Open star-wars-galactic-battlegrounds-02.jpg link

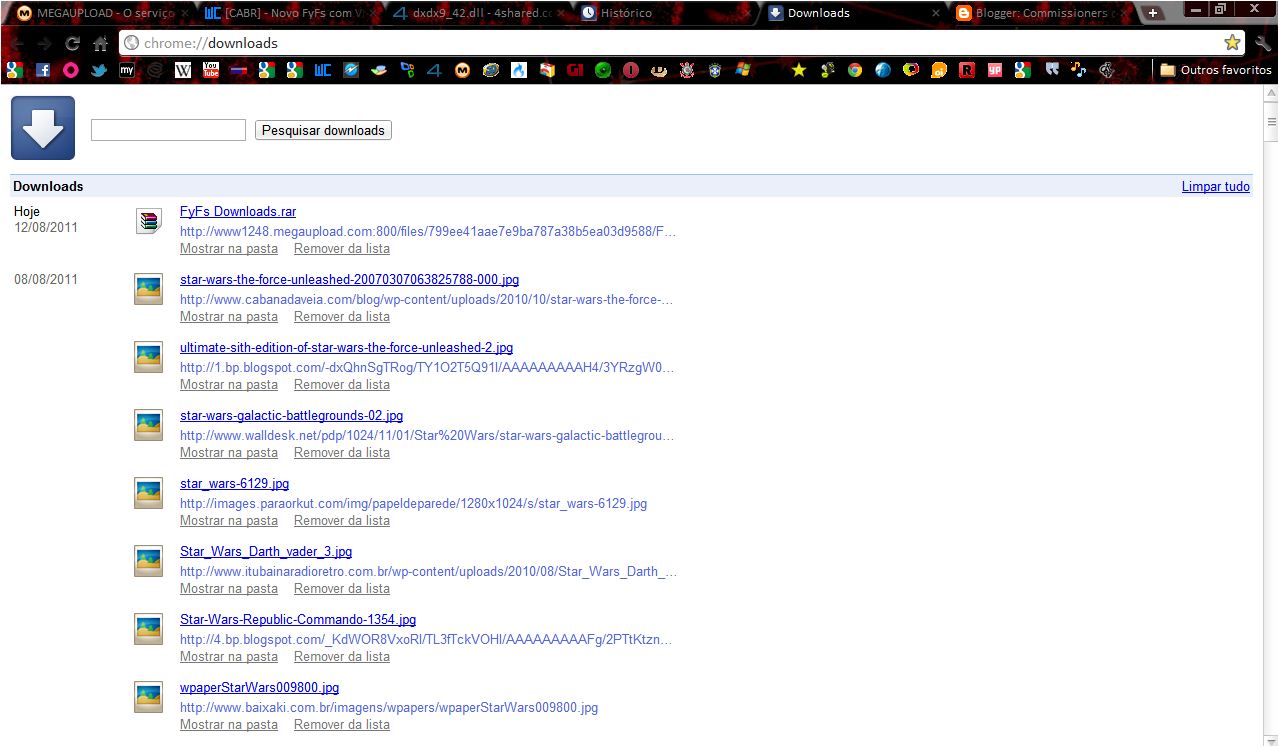(x=291, y=415)
